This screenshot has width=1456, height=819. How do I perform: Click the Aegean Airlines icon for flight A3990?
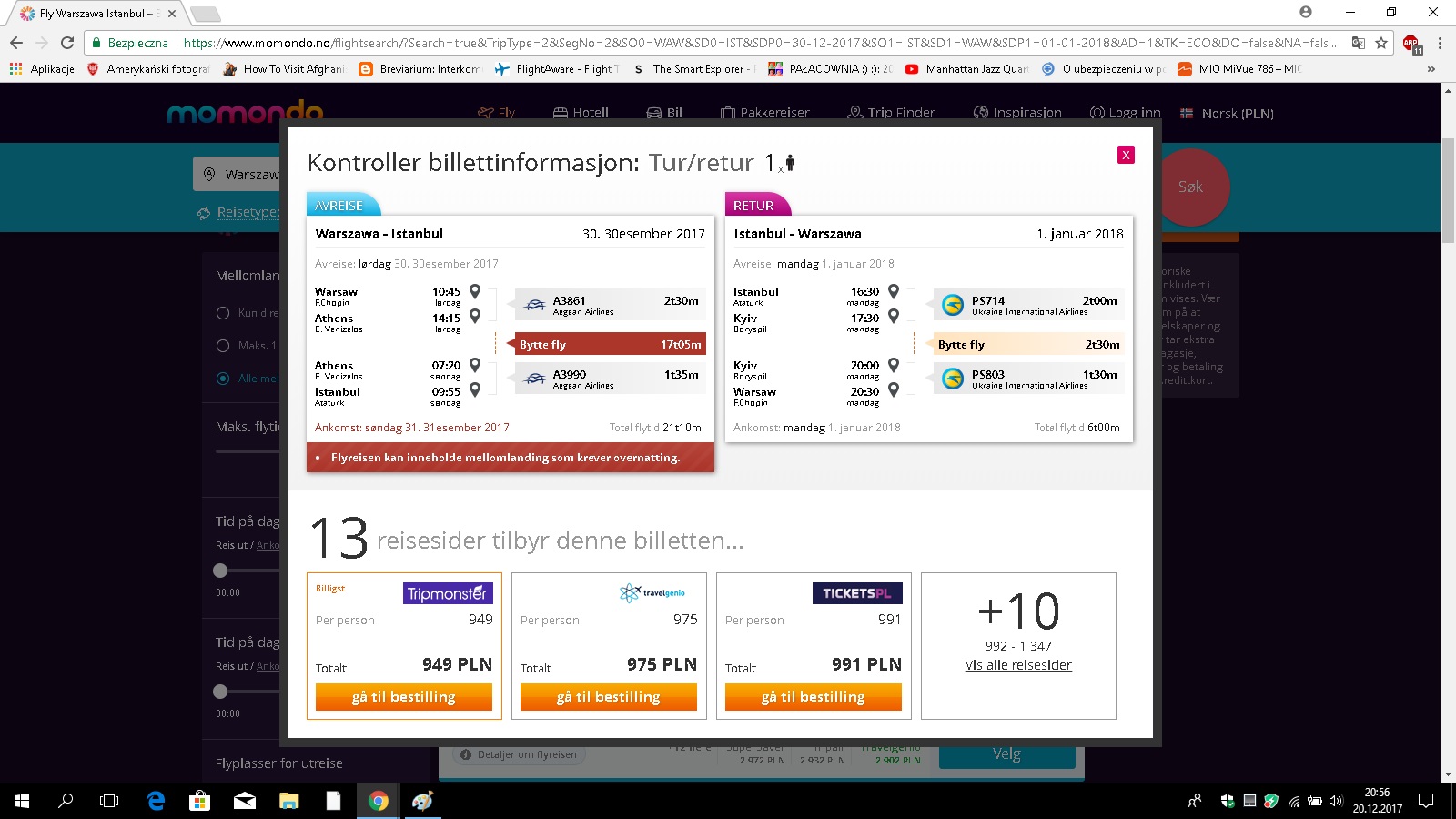point(536,379)
